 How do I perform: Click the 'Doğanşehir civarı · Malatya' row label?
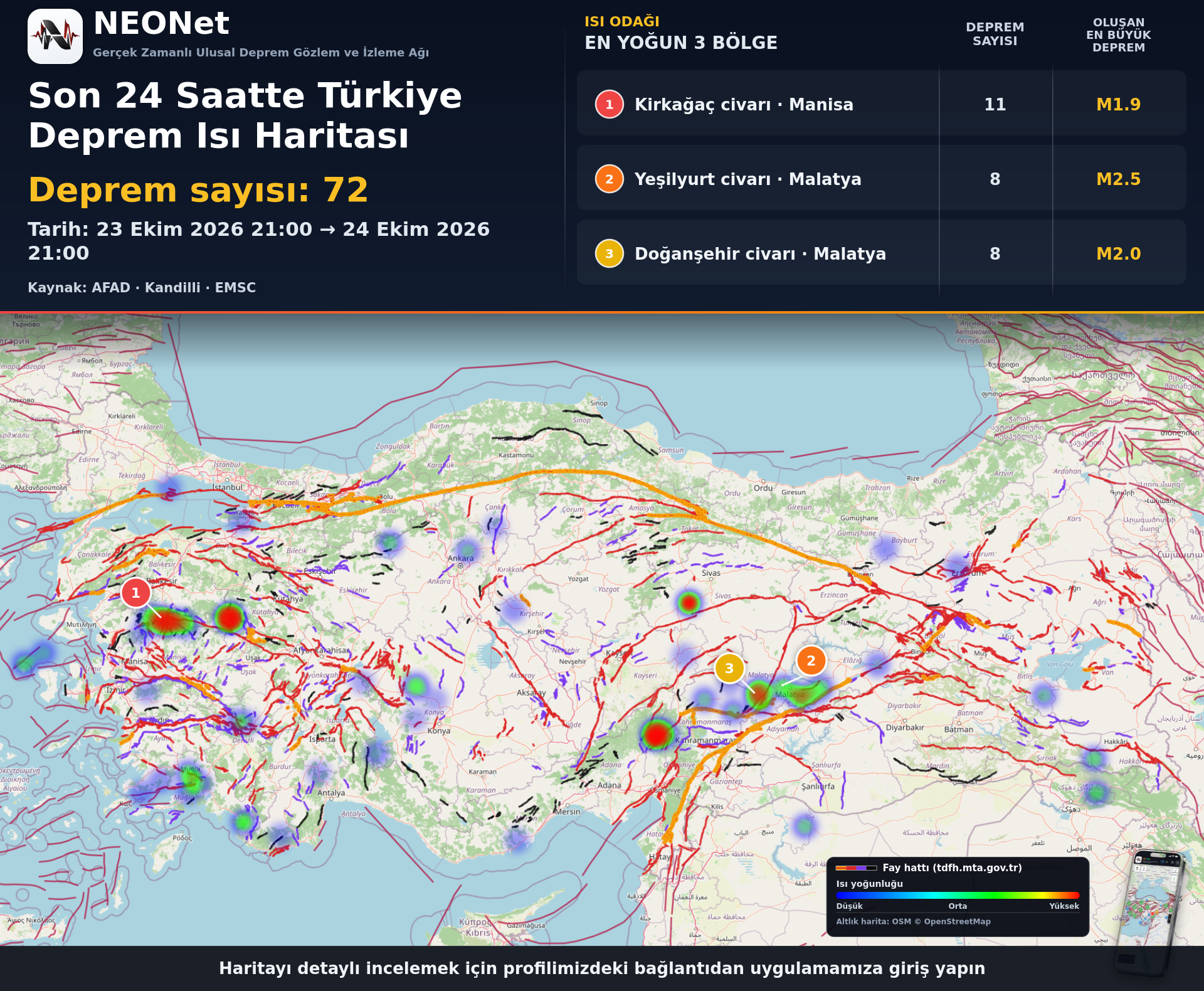760,253
